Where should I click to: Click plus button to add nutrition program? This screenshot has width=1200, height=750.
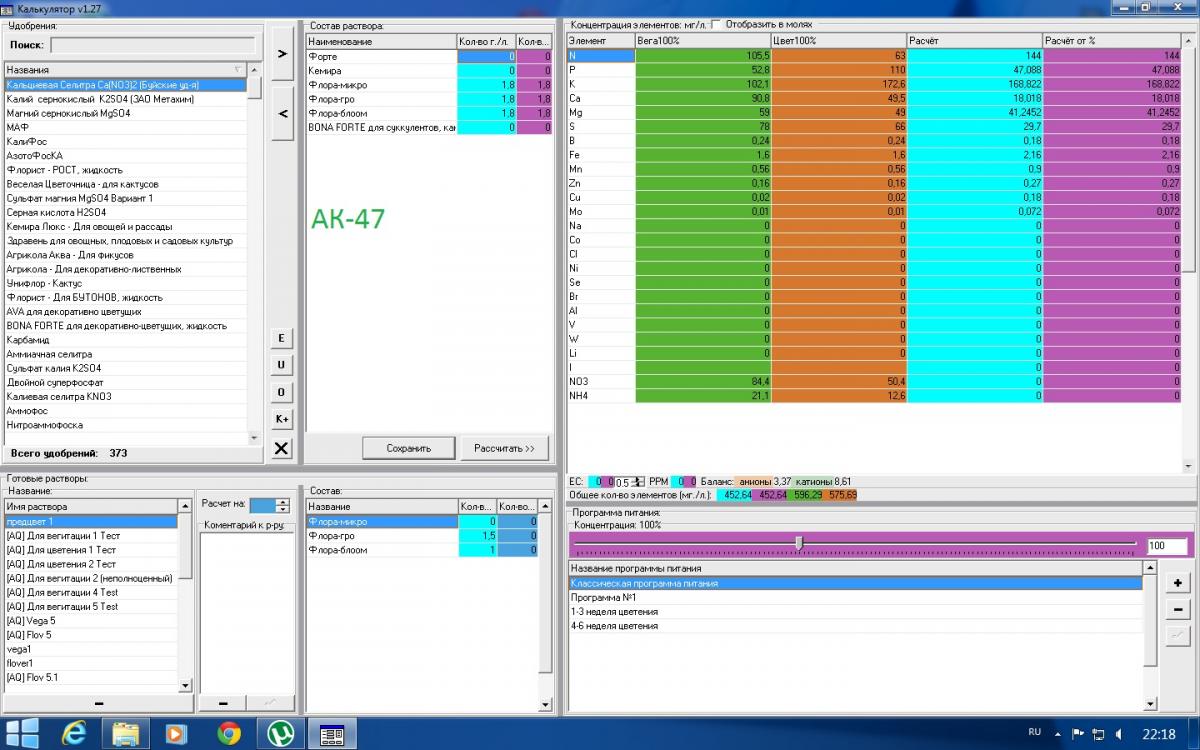click(x=1178, y=583)
